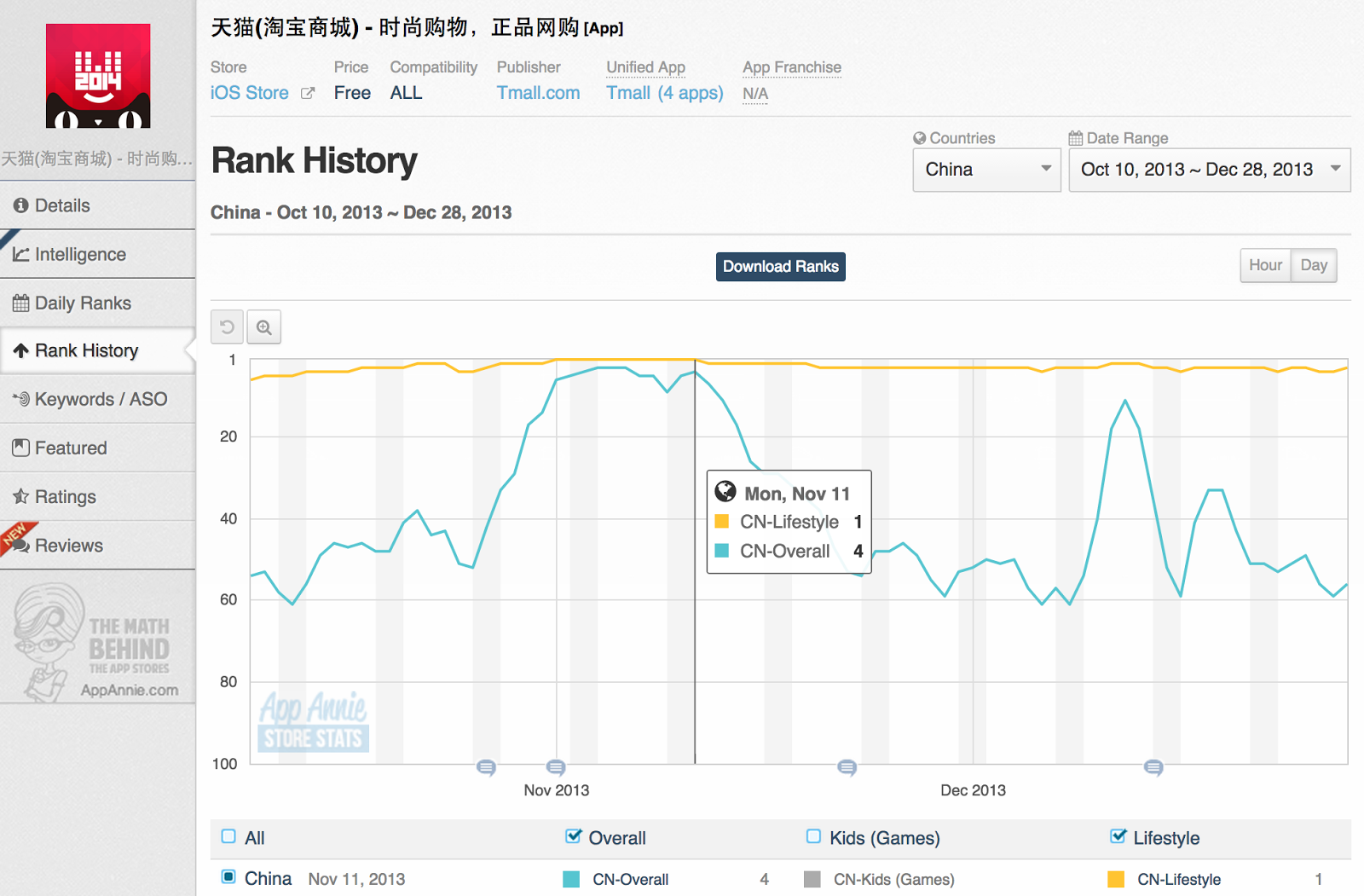Viewport: 1364px width, 896px height.
Task: Click the Tmall app icon thumbnail
Action: pos(98,76)
